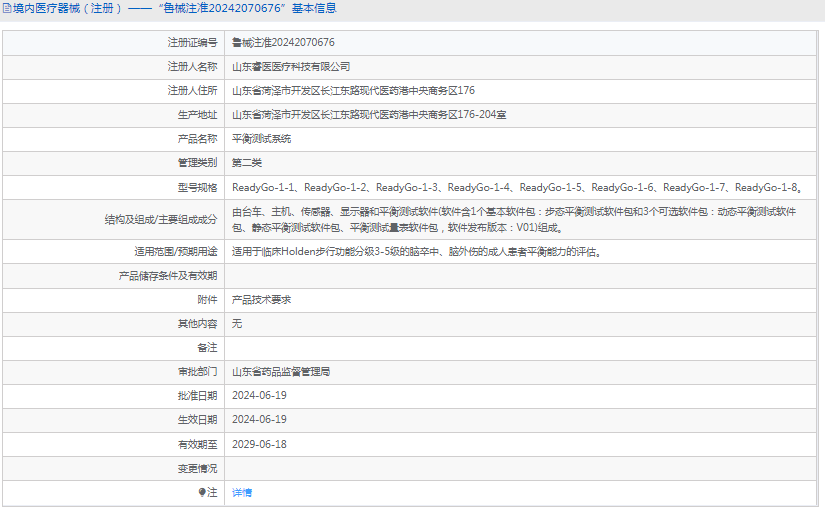This screenshot has height=509, width=825.
Task: Click the 结构及组成 composition description text
Action: (x=514, y=220)
